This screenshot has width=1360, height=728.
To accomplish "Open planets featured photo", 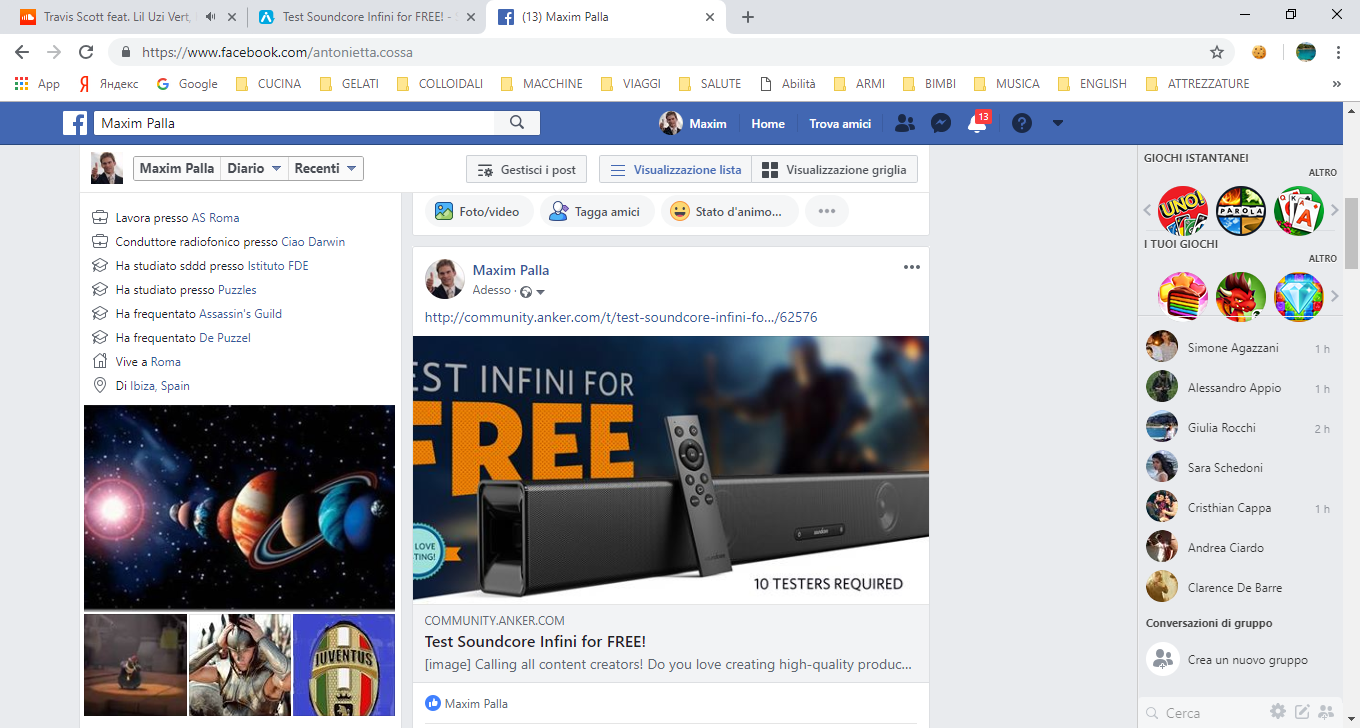I will click(239, 507).
